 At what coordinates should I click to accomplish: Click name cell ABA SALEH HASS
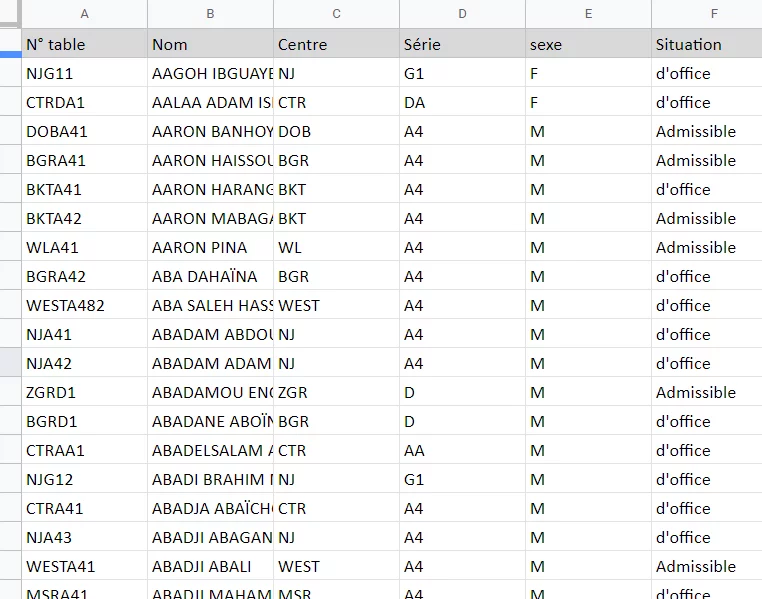point(210,305)
